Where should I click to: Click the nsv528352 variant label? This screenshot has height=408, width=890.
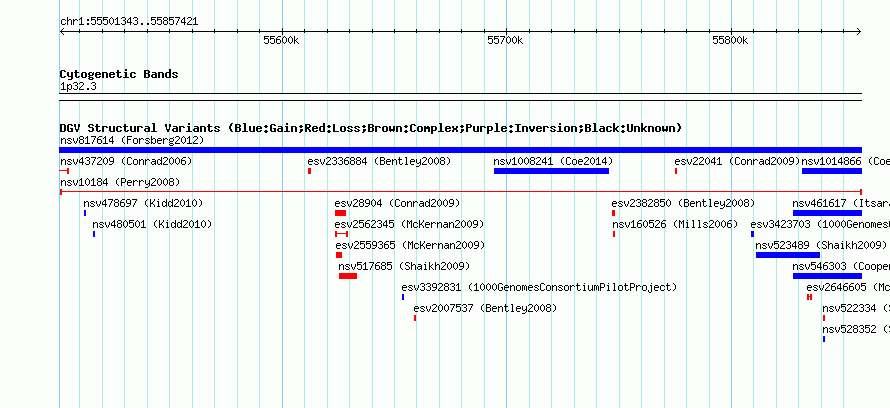[x=856, y=329]
